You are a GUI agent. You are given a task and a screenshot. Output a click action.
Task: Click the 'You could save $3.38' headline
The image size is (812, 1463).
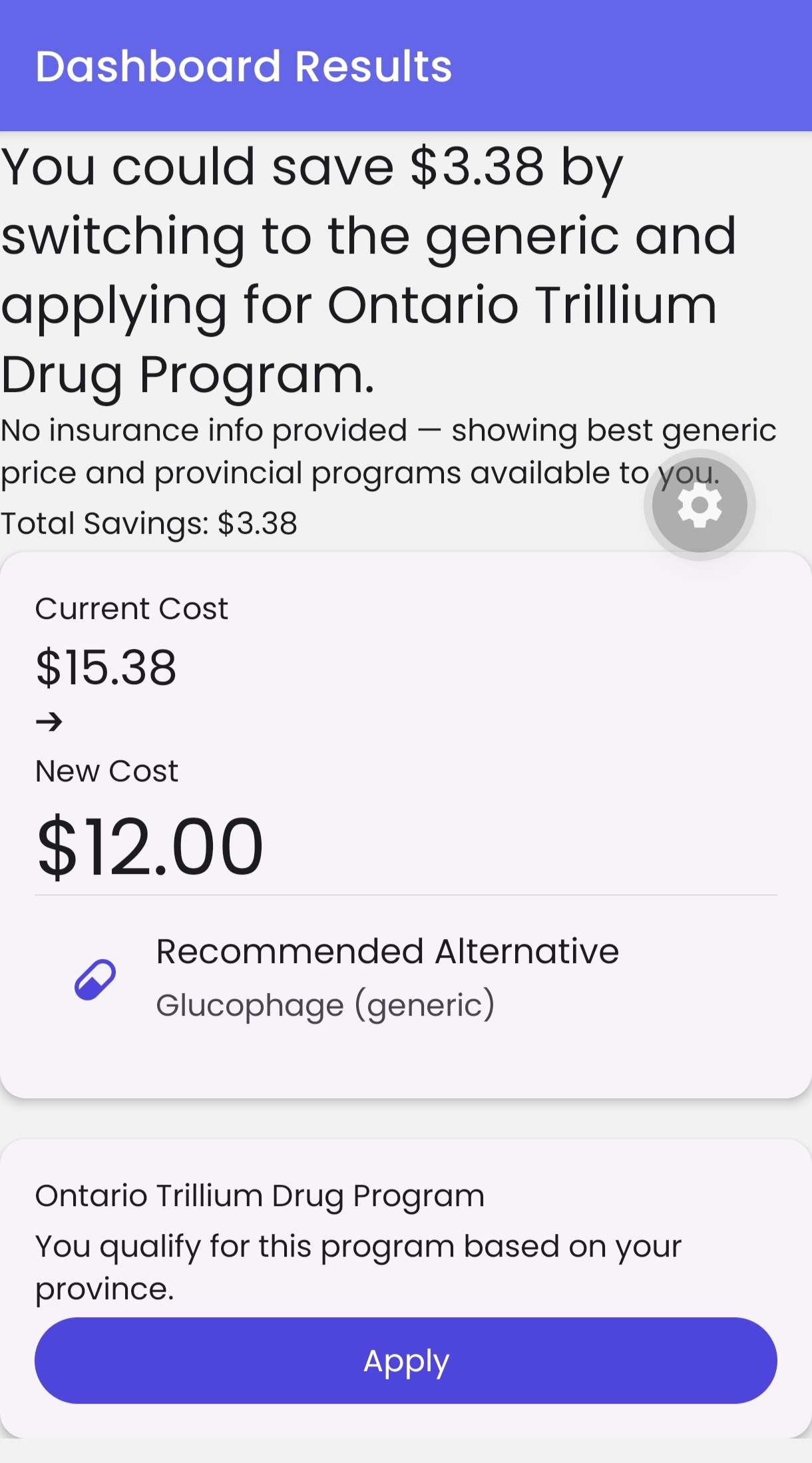369,270
